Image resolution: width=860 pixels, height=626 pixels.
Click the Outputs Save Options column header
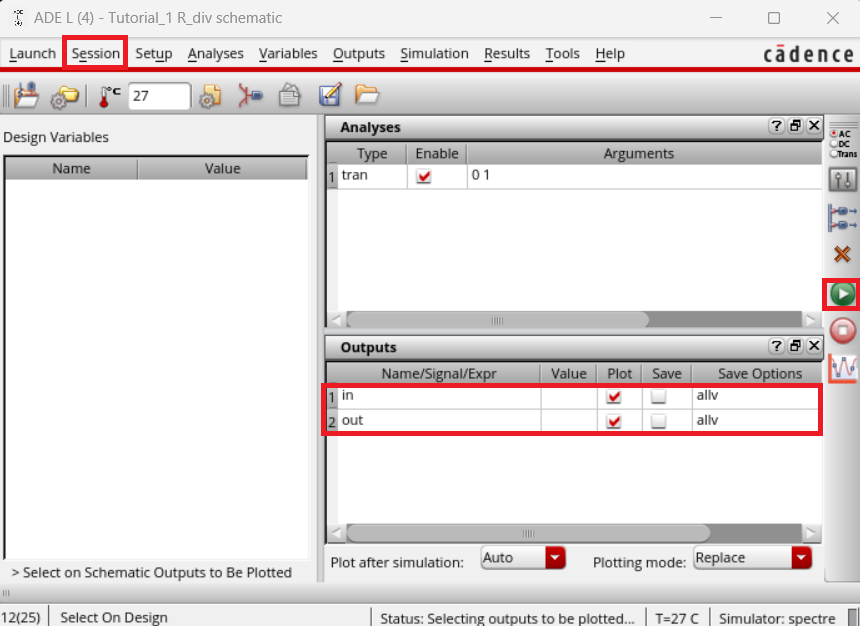760,374
